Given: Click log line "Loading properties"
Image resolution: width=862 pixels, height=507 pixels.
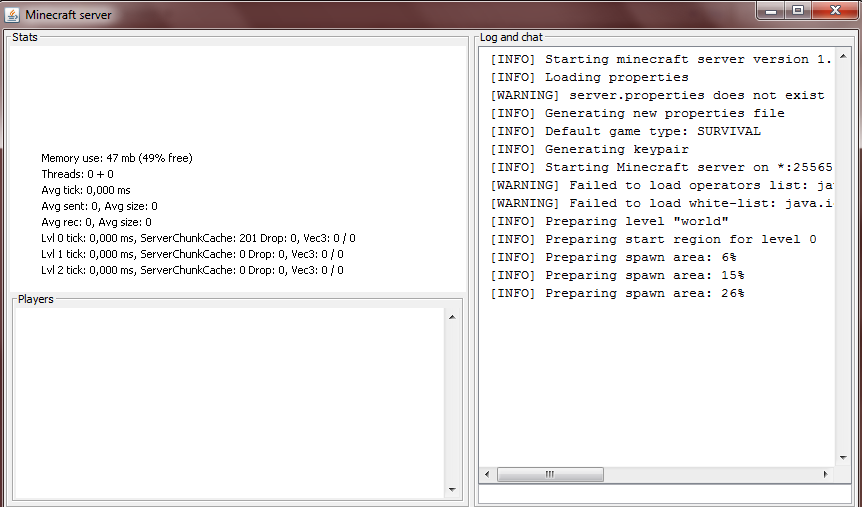Looking at the screenshot, I should (x=589, y=78).
